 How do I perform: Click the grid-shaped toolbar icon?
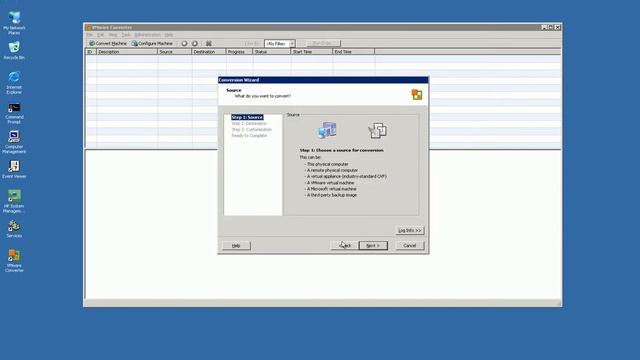(209, 43)
